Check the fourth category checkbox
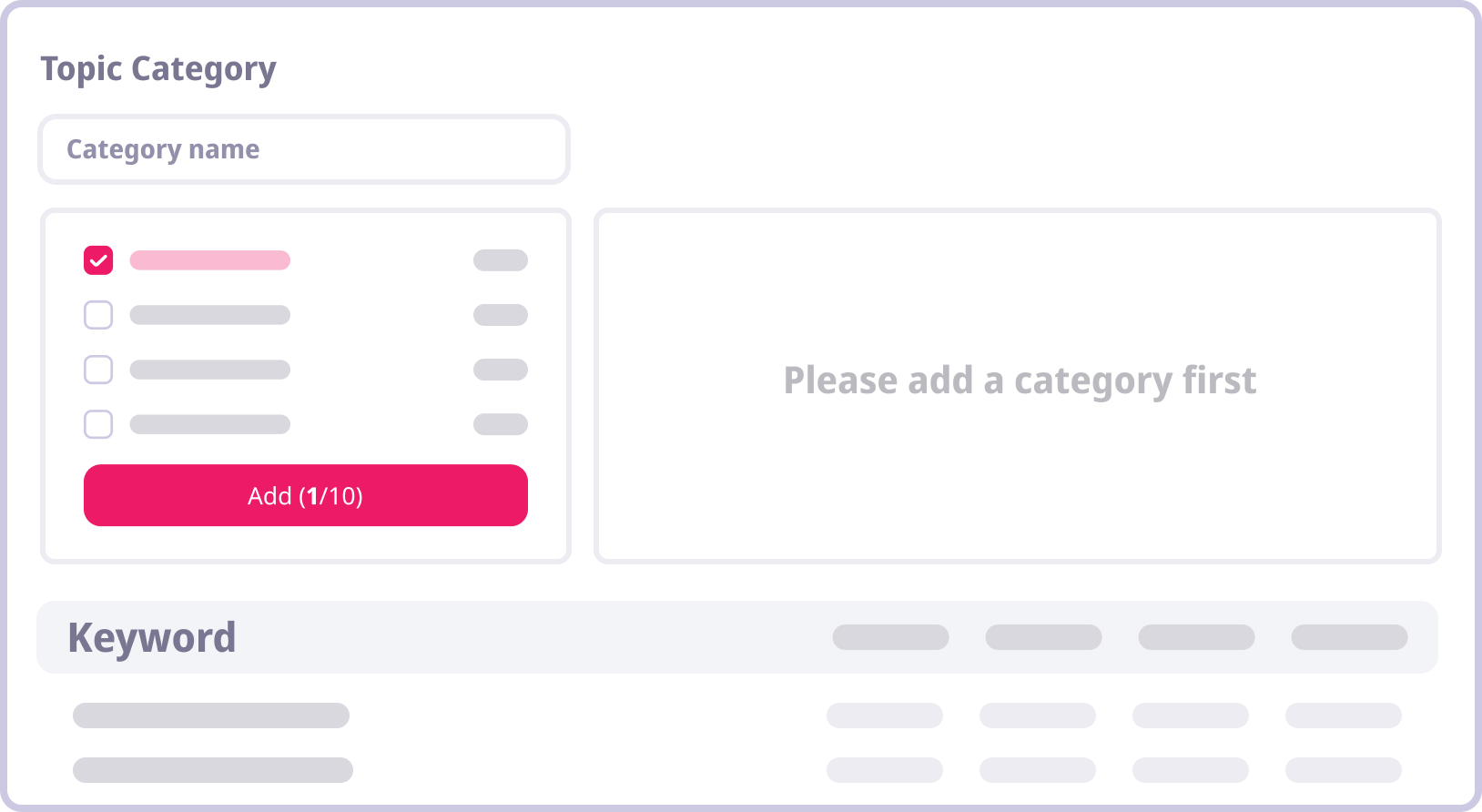1482x812 pixels. (98, 424)
